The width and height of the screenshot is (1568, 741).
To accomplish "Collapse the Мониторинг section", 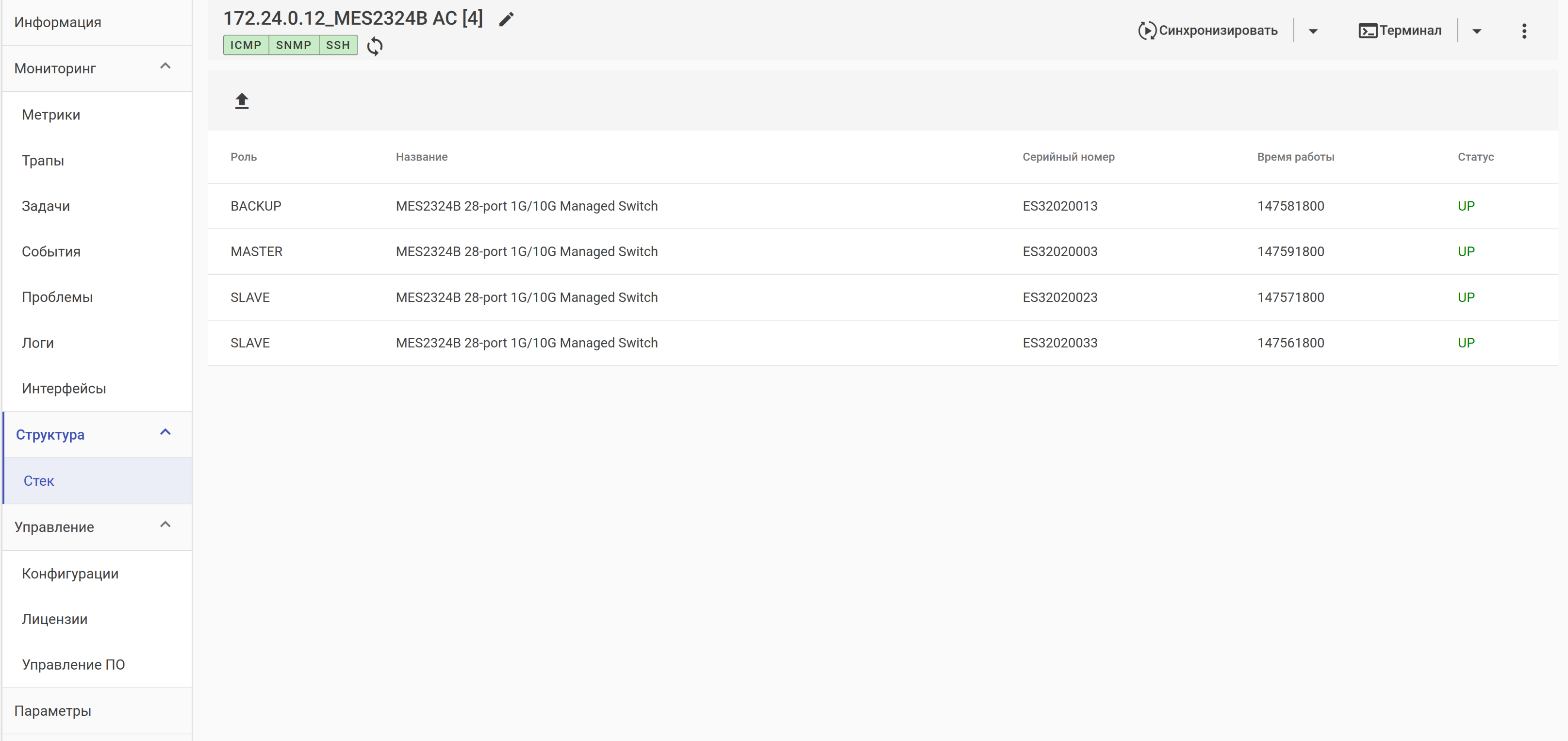I will click(165, 66).
